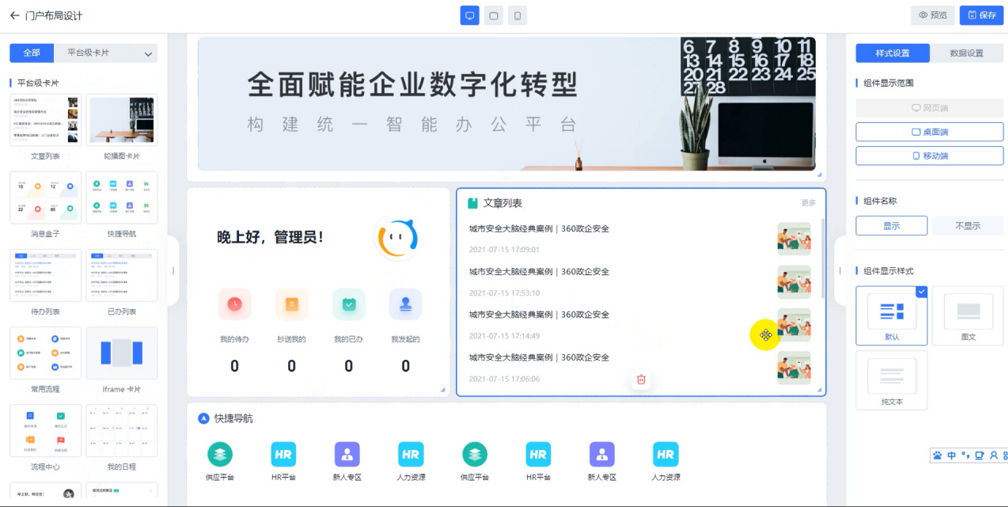Open the 平台级卡片 dropdown
Image resolution: width=1008 pixels, height=507 pixels.
pos(105,53)
